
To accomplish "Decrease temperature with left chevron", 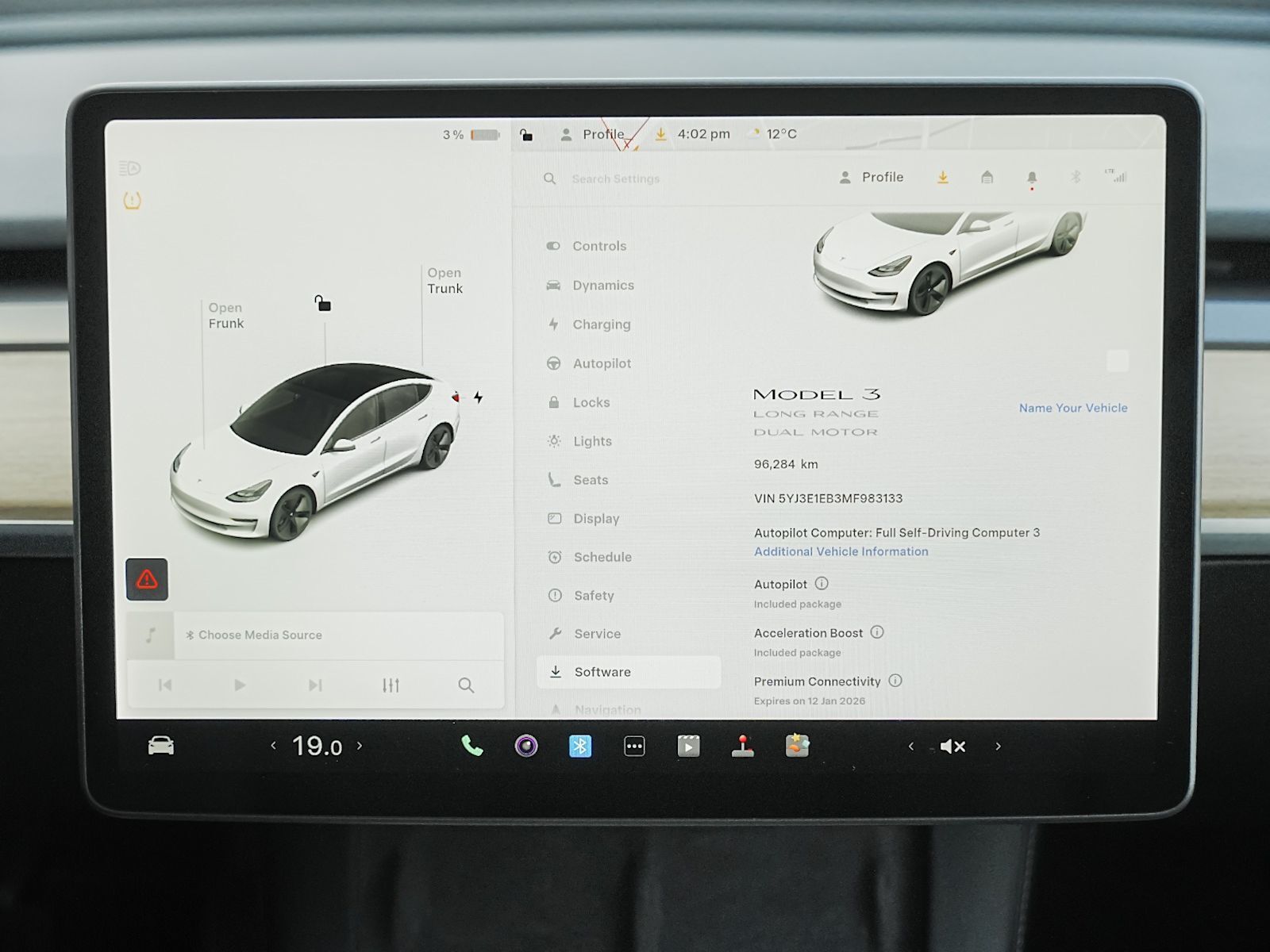I will pyautogui.click(x=274, y=746).
